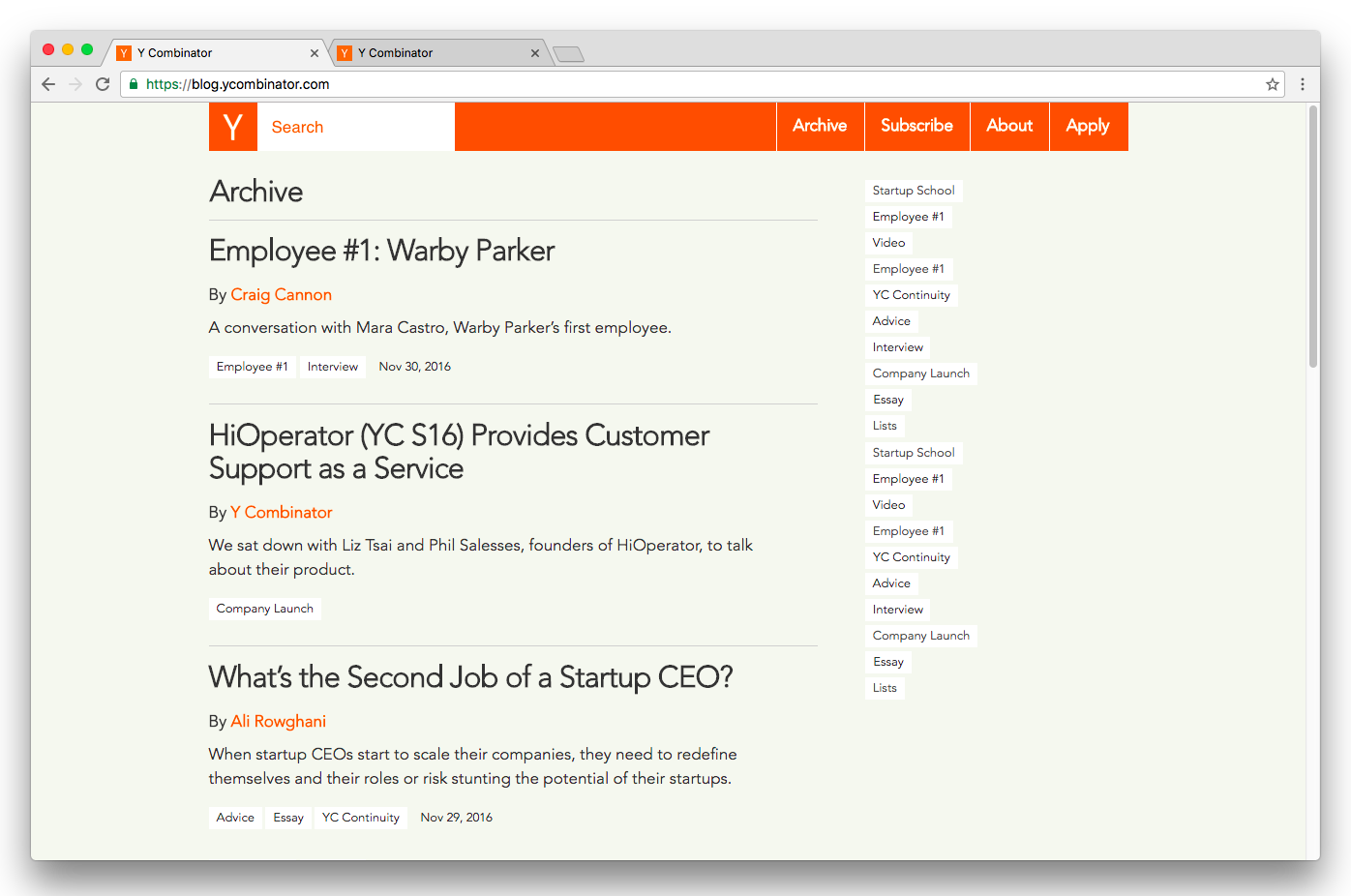
Task: Open Archive in the navigation bar
Action: point(820,126)
